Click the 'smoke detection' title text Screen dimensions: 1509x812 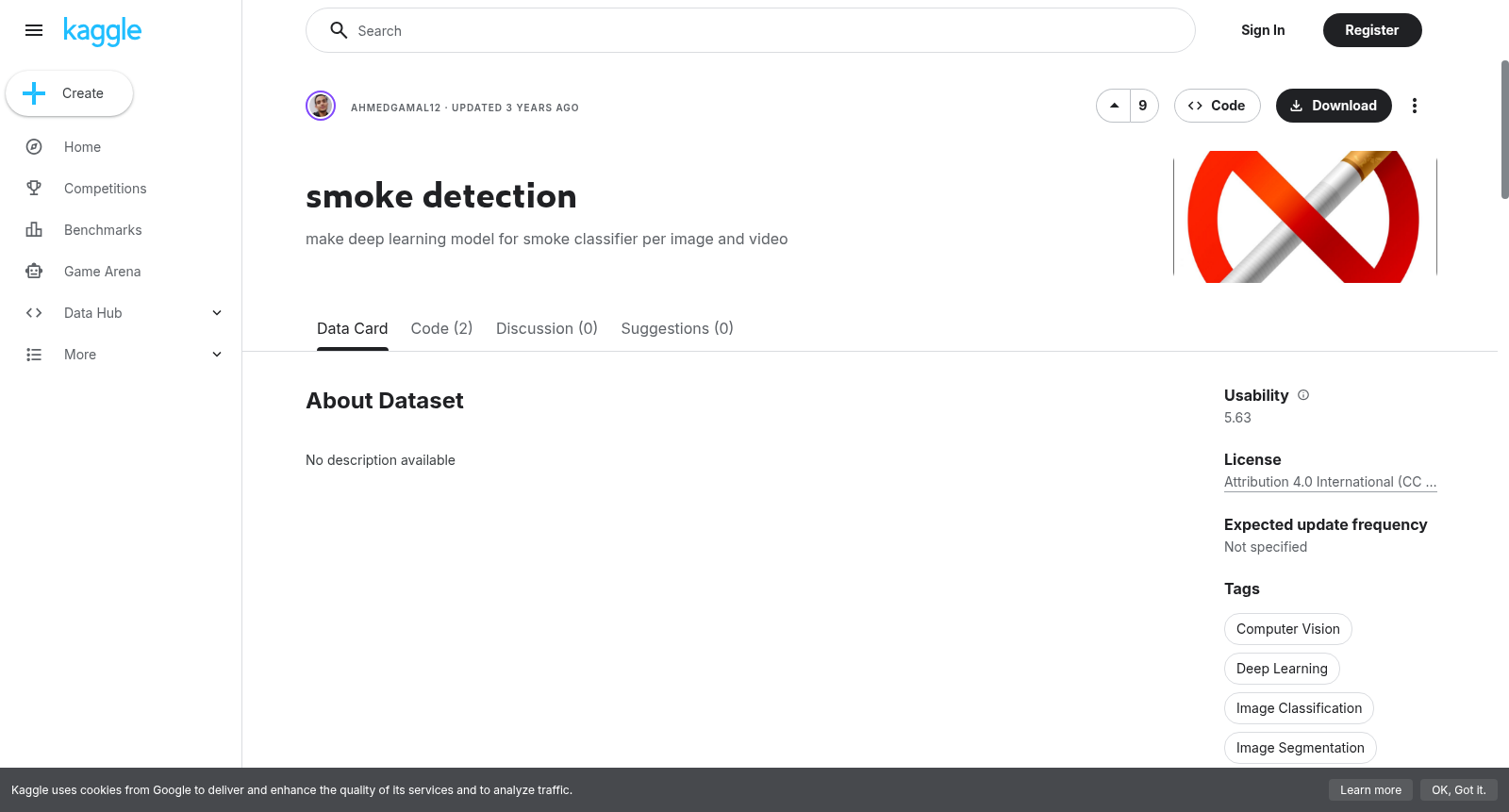[x=441, y=196]
